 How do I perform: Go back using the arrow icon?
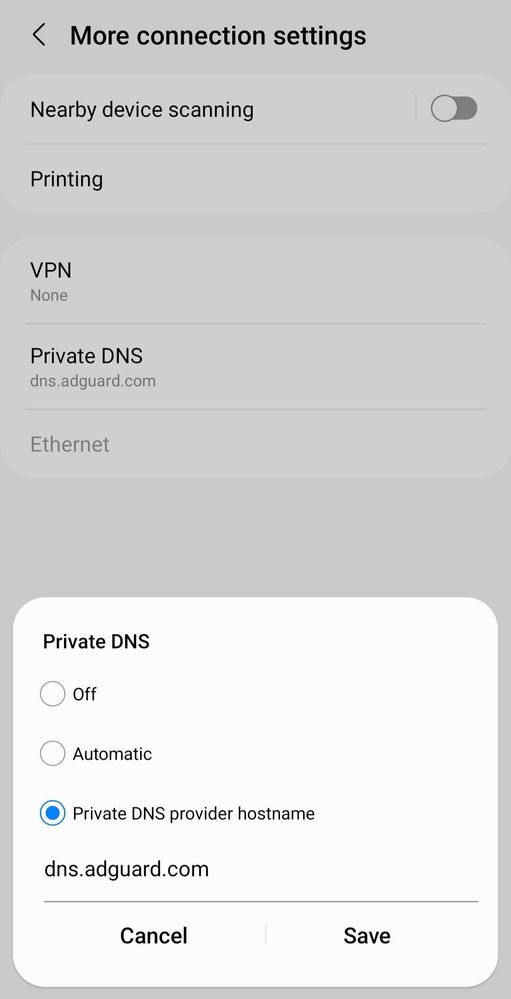tap(39, 35)
